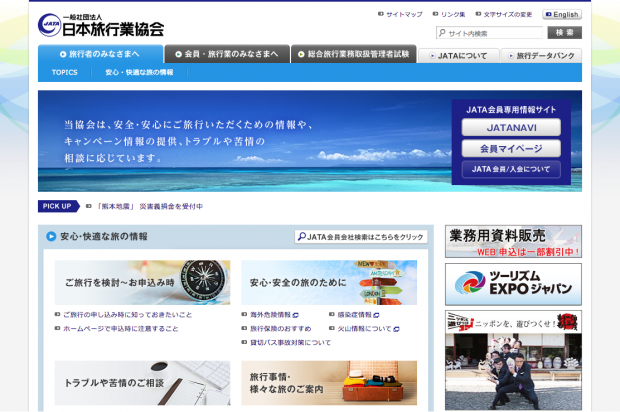This screenshot has width=620, height=412.
Task: Expand the JATAについて menu
Action: coord(458,56)
